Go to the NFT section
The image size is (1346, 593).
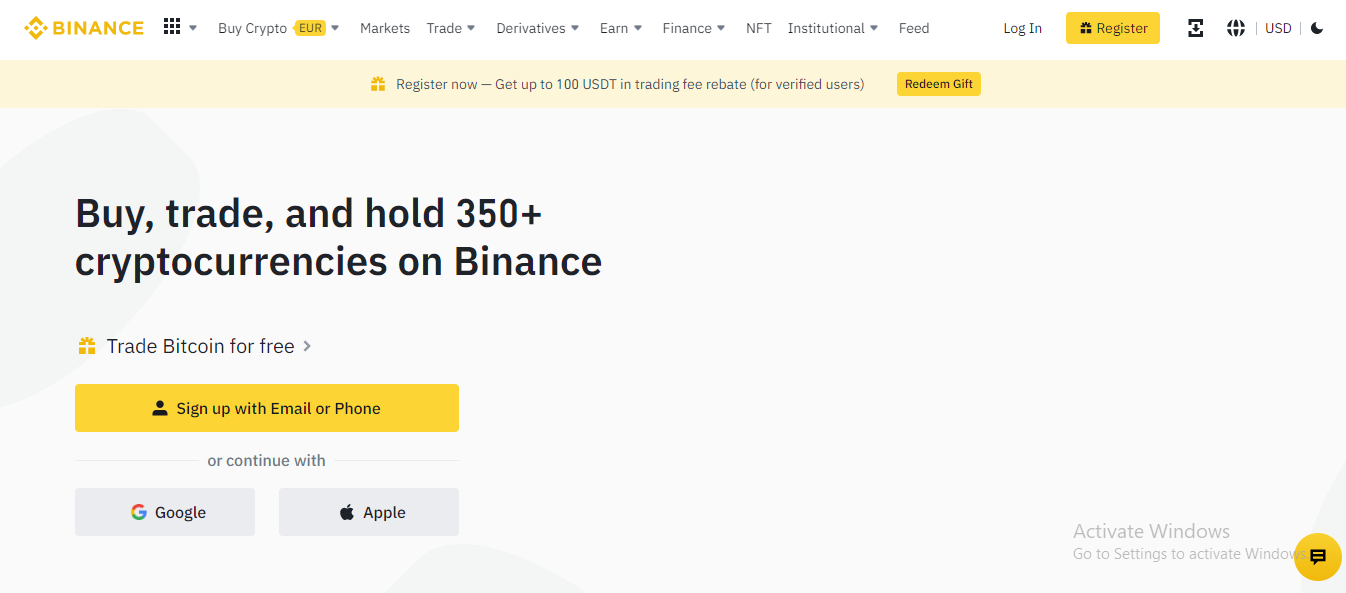759,28
